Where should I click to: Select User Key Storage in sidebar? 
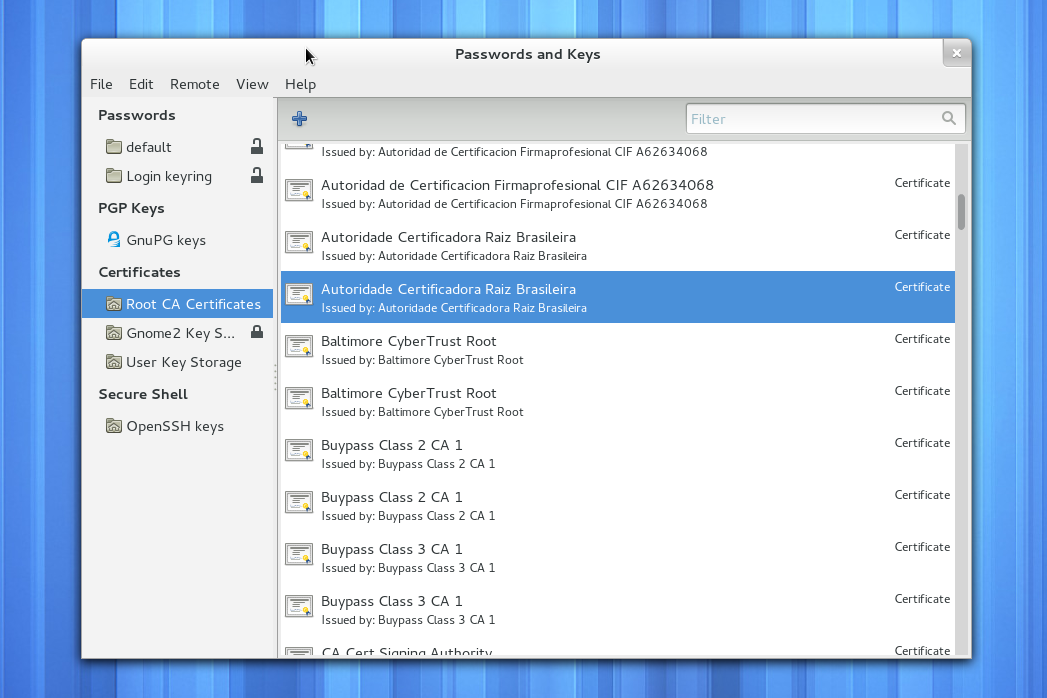tap(178, 362)
